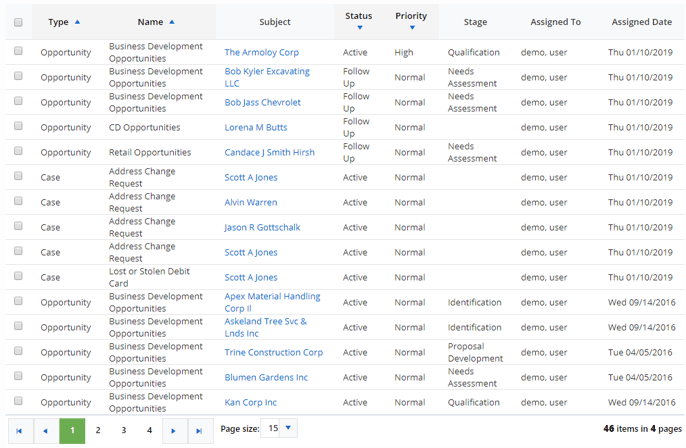This screenshot has height=448, width=686.
Task: Click Qualification stage in Kan Corp row
Action: click(x=473, y=402)
